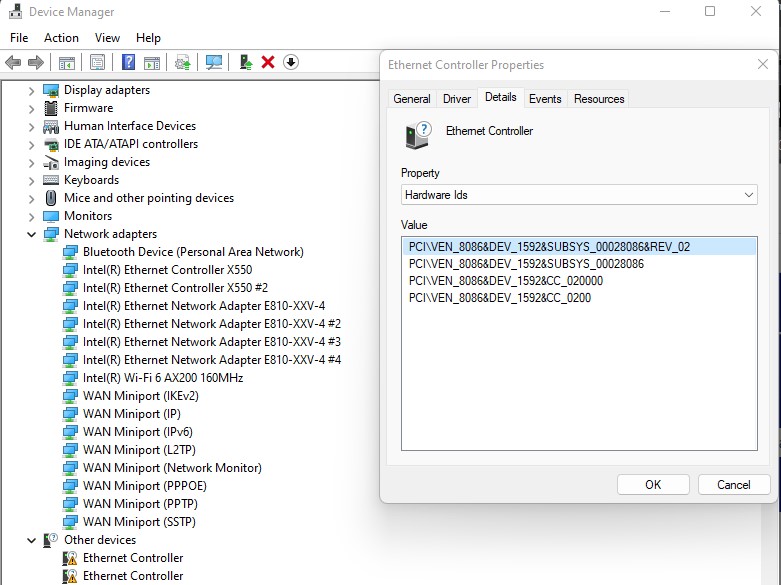Screen dimensions: 781x585
Task: Switch to the Events tab
Action: (545, 99)
